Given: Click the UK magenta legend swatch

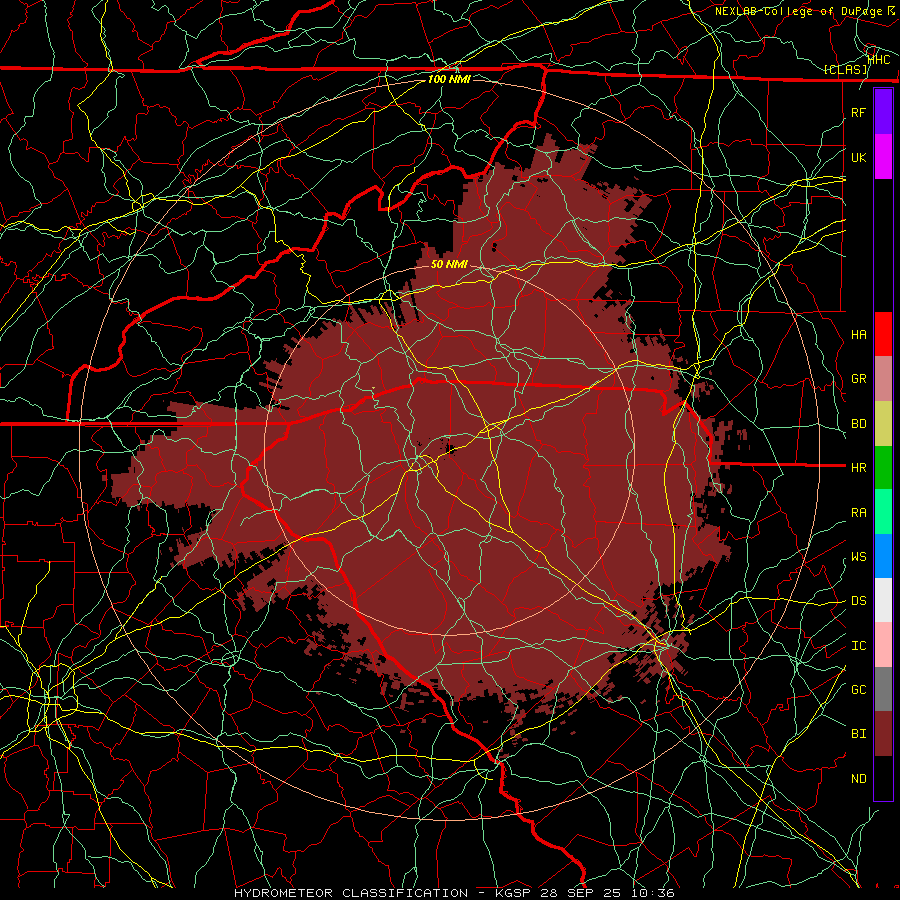Looking at the screenshot, I should point(883,157).
